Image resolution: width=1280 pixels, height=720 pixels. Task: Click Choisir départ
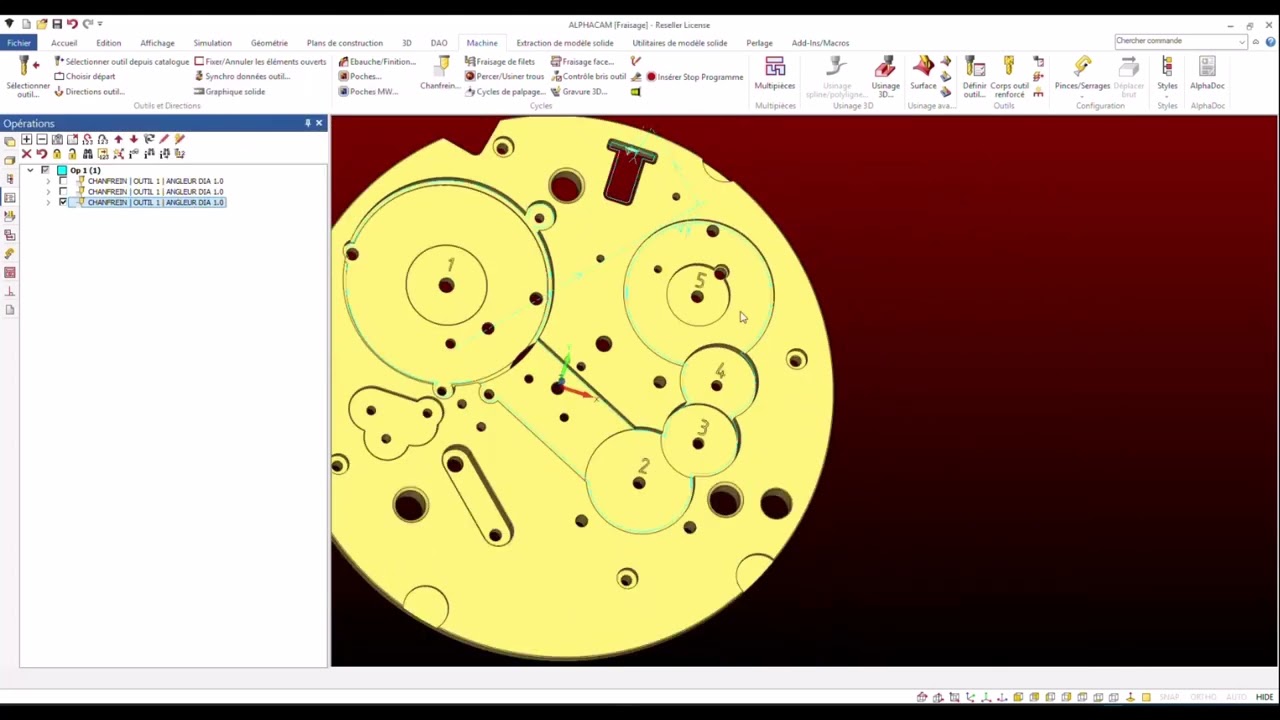(x=84, y=77)
